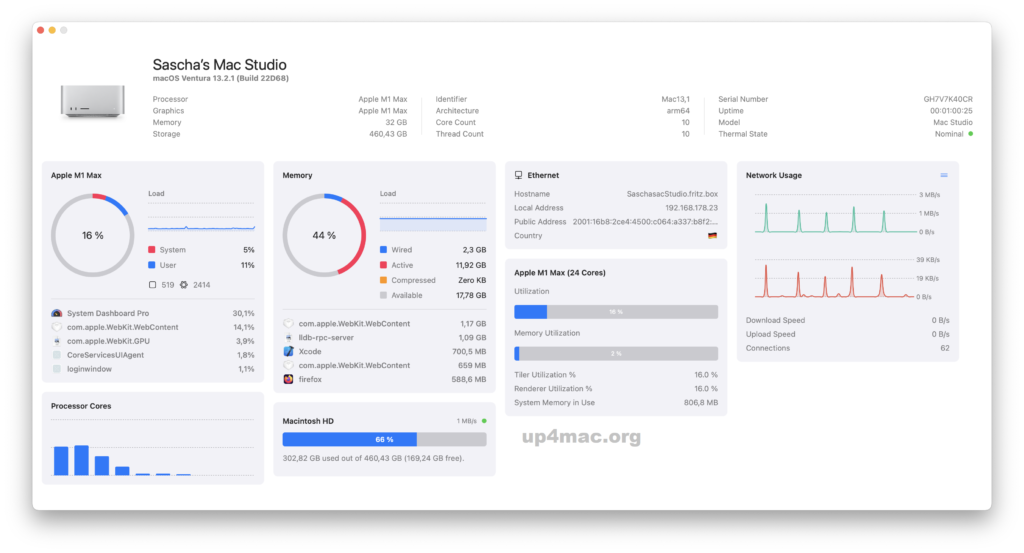
Task: Click the Memory Load history graph
Action: point(433,218)
